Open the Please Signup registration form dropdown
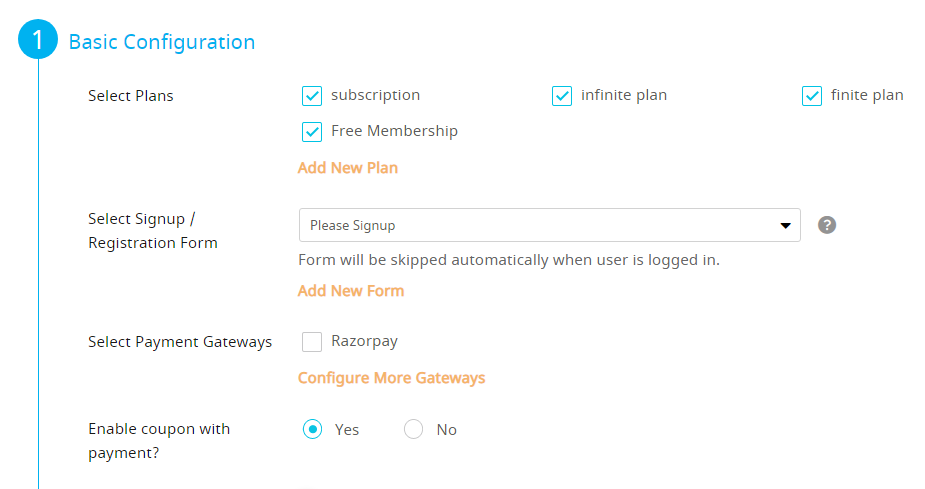Viewport: 925px width, 489px height. tap(549, 225)
